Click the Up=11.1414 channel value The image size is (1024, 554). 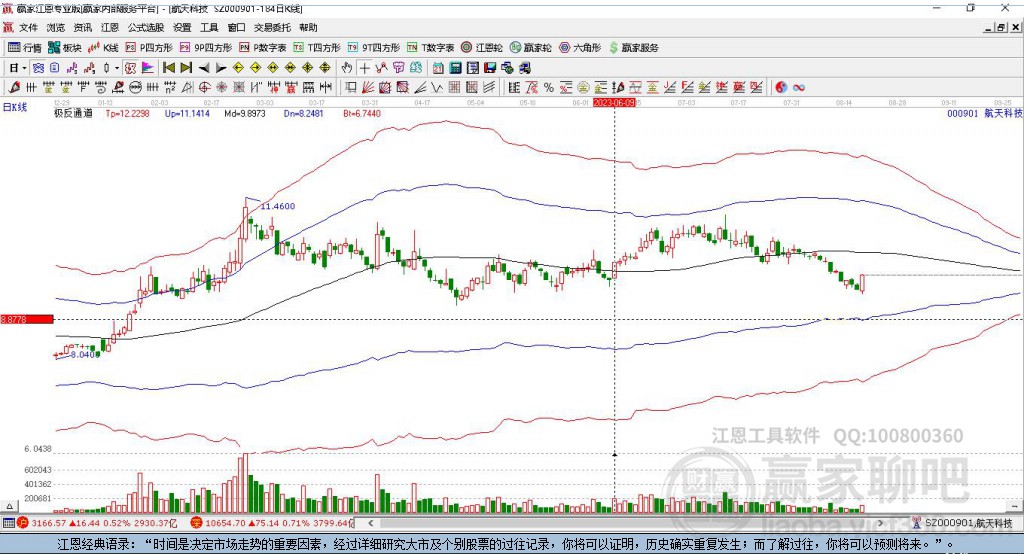[x=187, y=113]
